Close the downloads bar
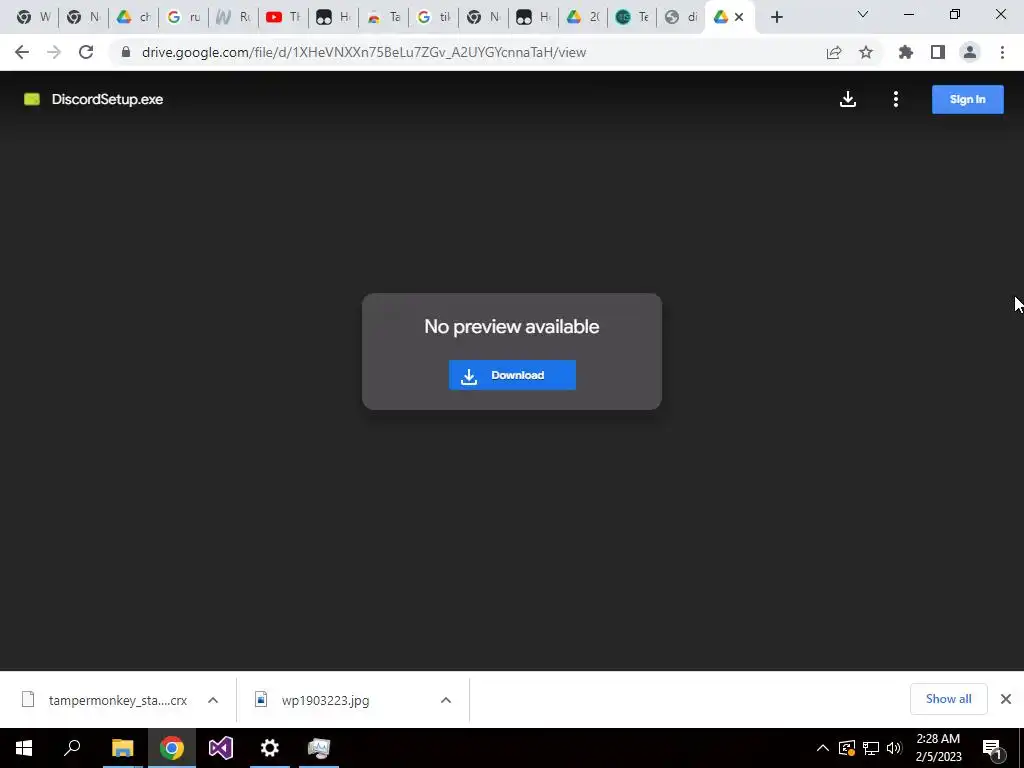Screen dimensions: 1024x768 (x=1006, y=699)
